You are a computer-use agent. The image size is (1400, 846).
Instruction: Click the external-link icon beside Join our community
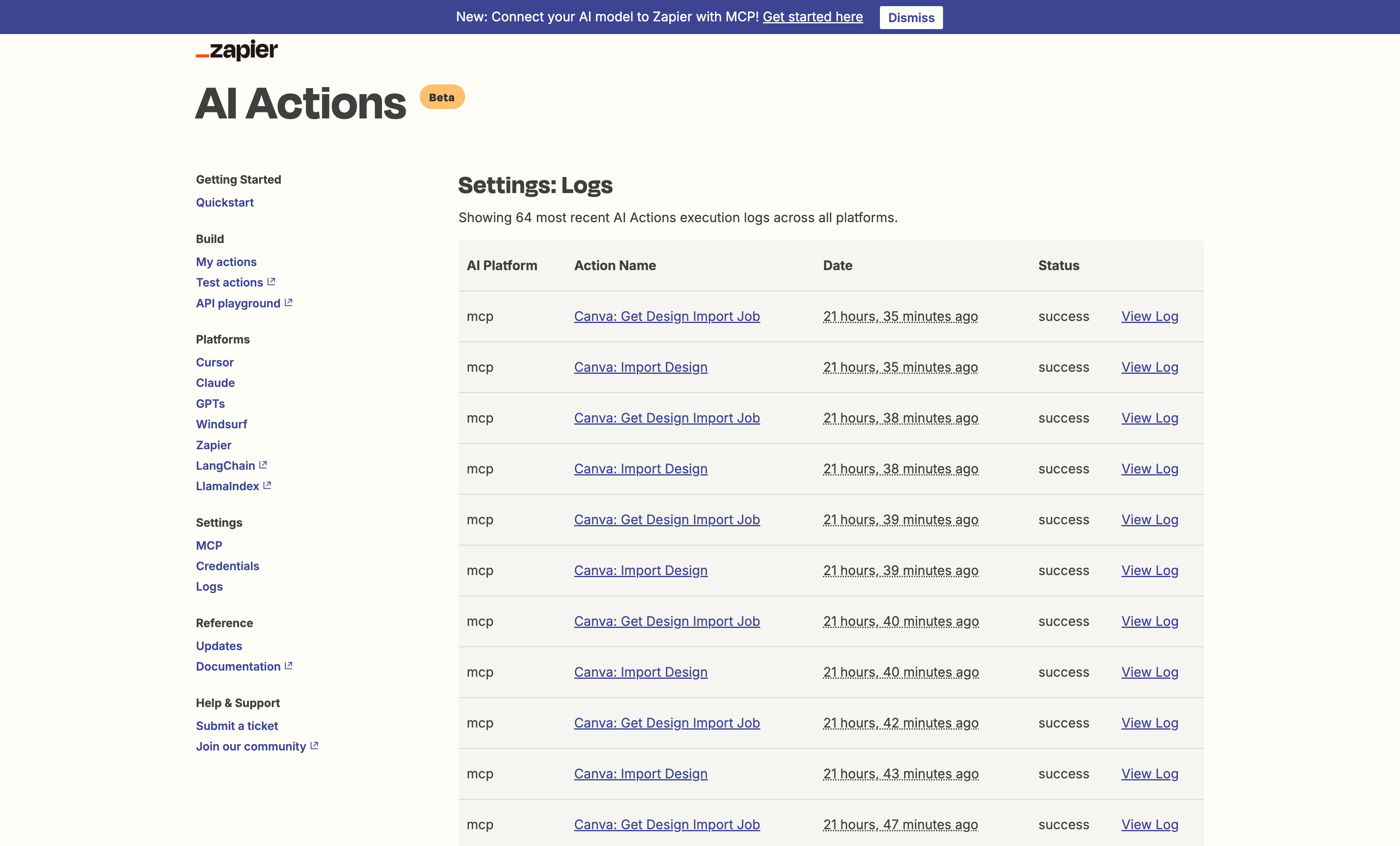(314, 746)
